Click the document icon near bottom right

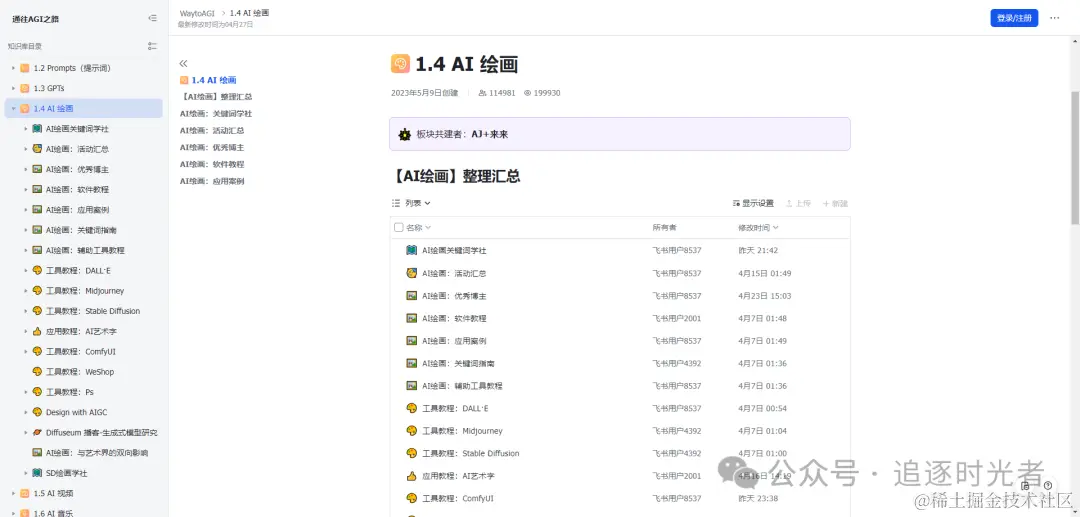[x=1026, y=485]
